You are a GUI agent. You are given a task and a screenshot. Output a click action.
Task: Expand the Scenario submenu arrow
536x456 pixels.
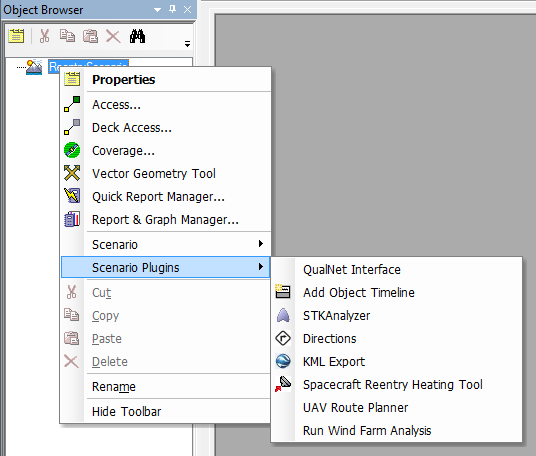[x=261, y=244]
